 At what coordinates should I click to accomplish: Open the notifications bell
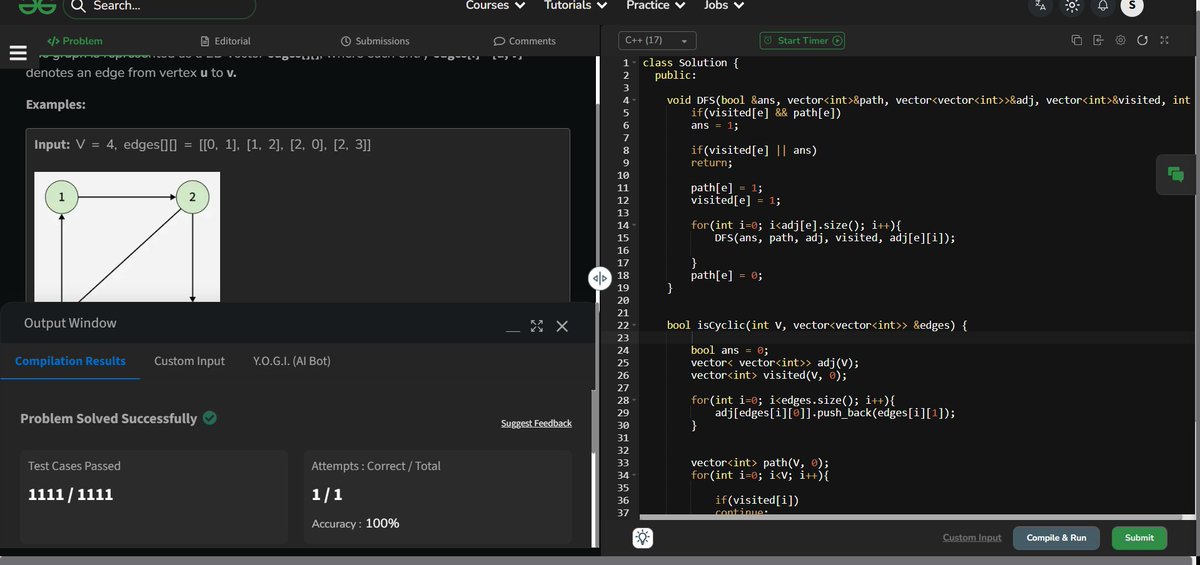(1103, 6)
